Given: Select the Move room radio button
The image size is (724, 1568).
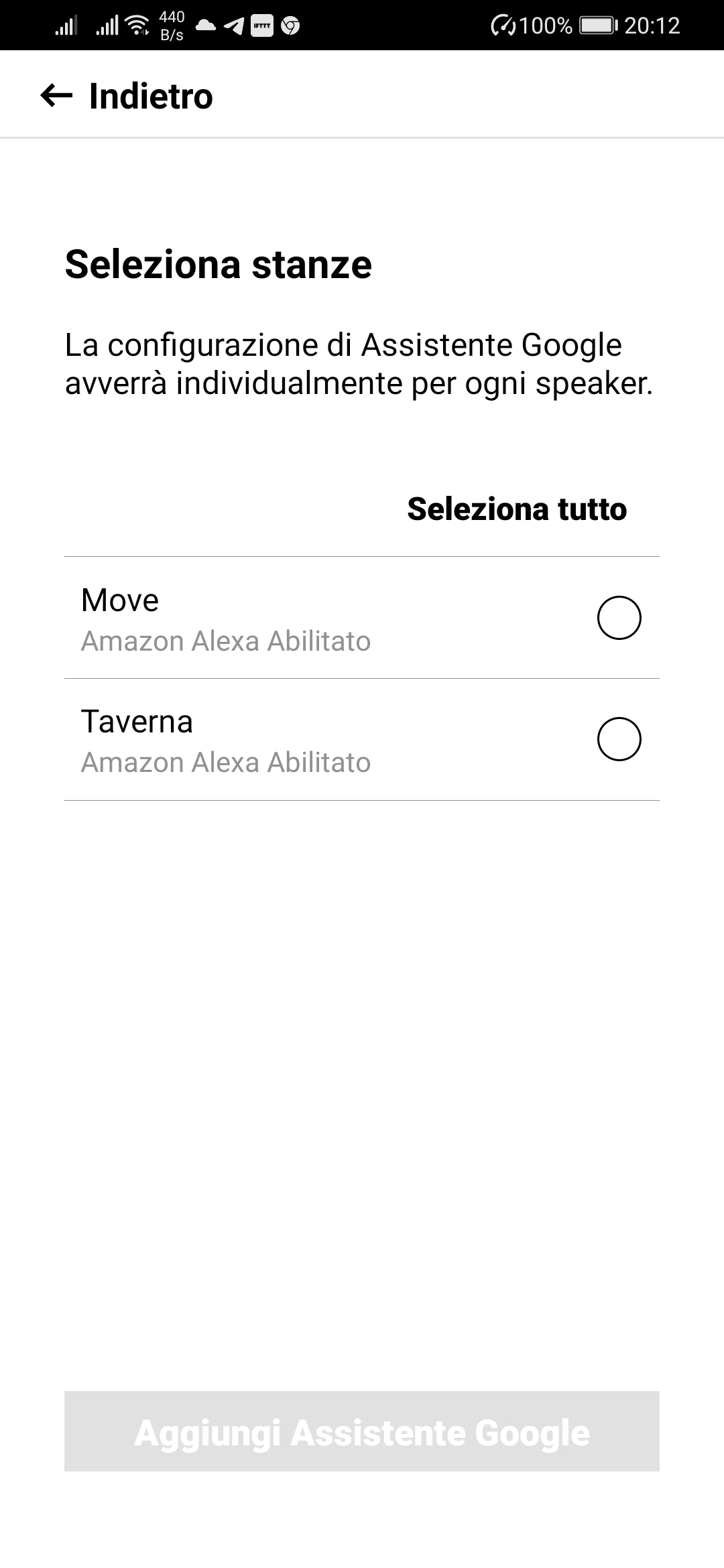Looking at the screenshot, I should click(x=619, y=617).
